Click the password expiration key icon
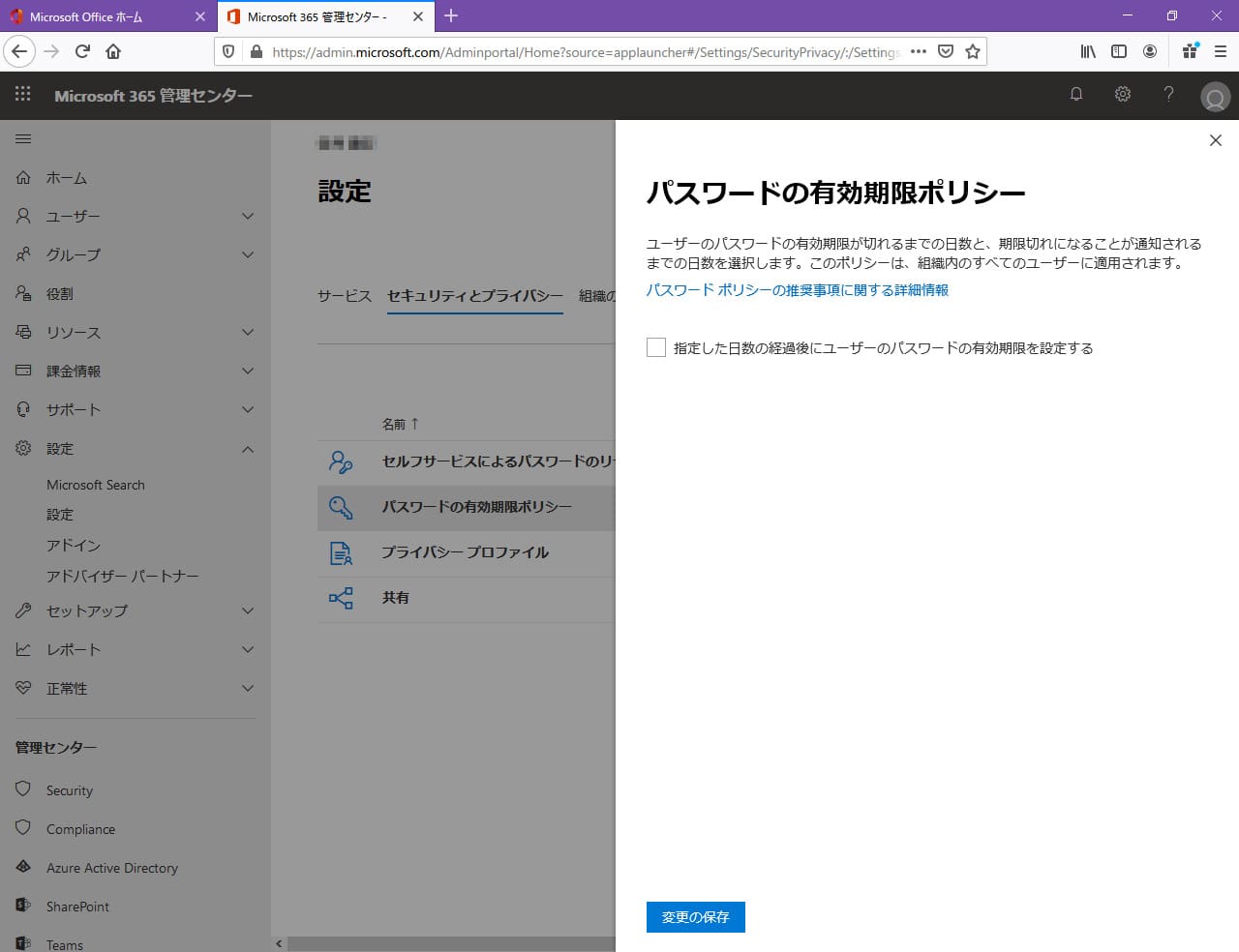 pyautogui.click(x=341, y=507)
